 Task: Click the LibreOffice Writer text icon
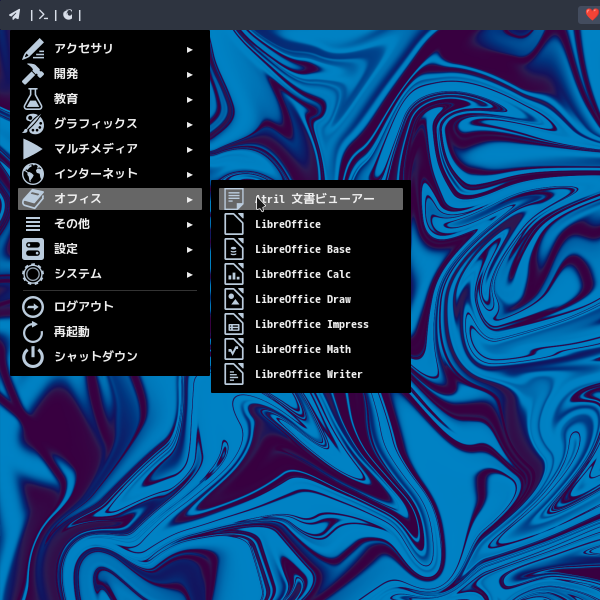click(234, 374)
